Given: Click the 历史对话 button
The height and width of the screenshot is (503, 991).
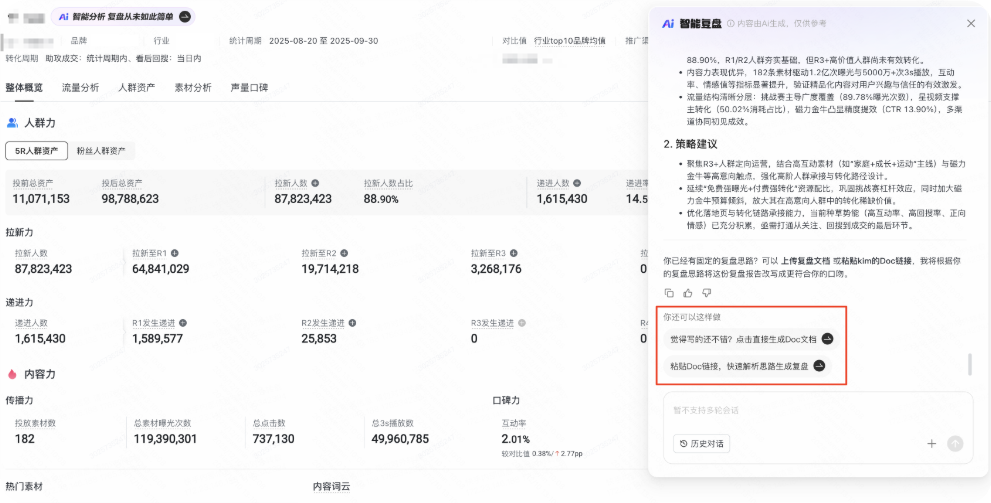Looking at the screenshot, I should point(702,444).
